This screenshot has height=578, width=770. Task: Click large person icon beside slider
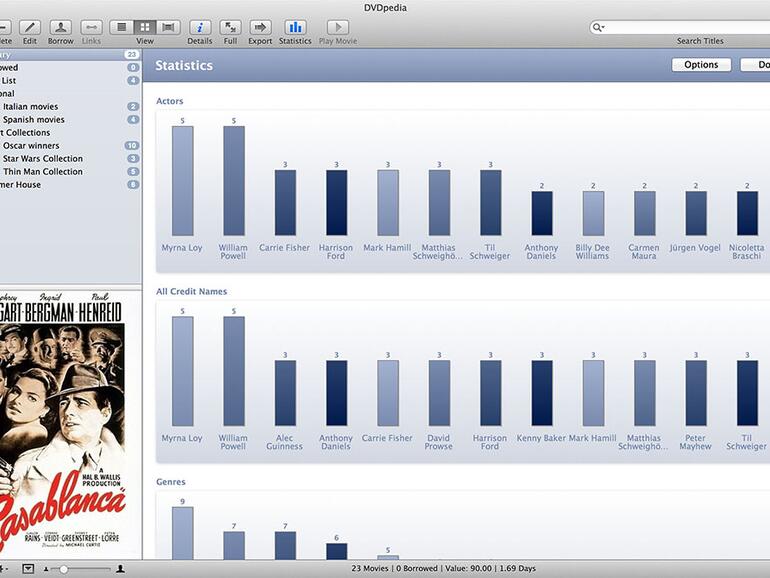[120, 569]
